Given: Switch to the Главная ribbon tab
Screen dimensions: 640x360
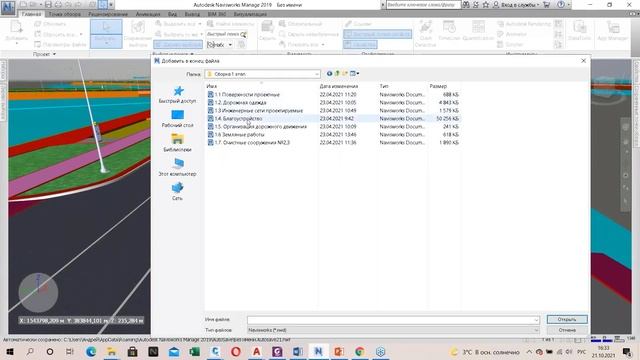Looking at the screenshot, I should point(31,14).
